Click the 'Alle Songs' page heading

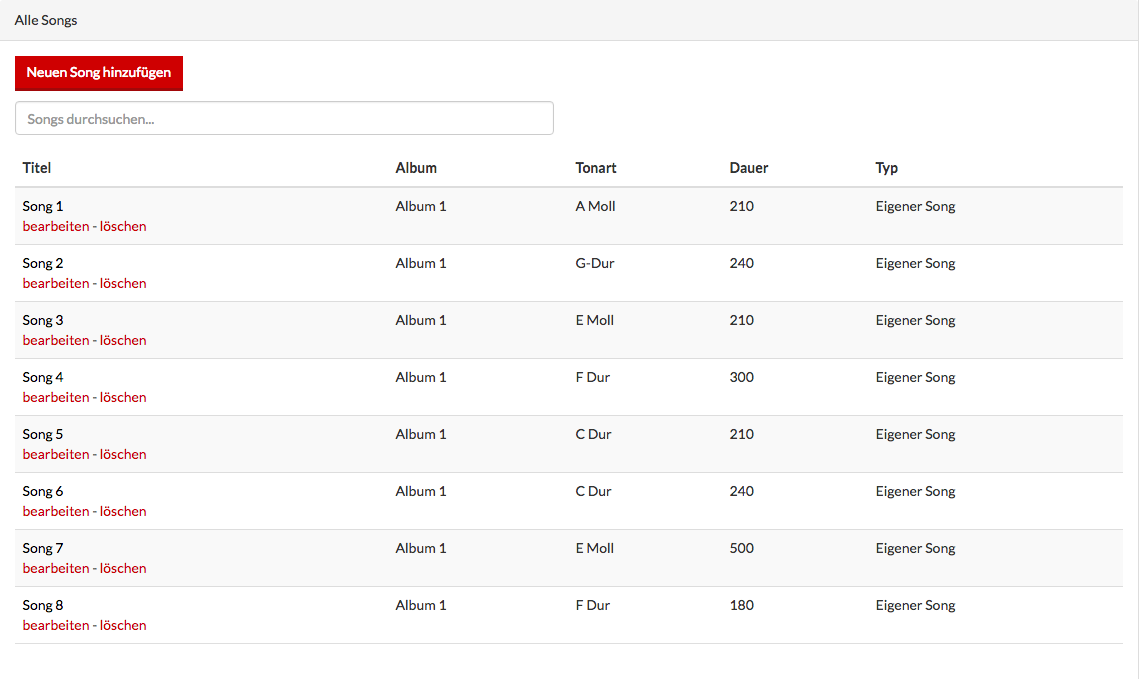(x=46, y=20)
